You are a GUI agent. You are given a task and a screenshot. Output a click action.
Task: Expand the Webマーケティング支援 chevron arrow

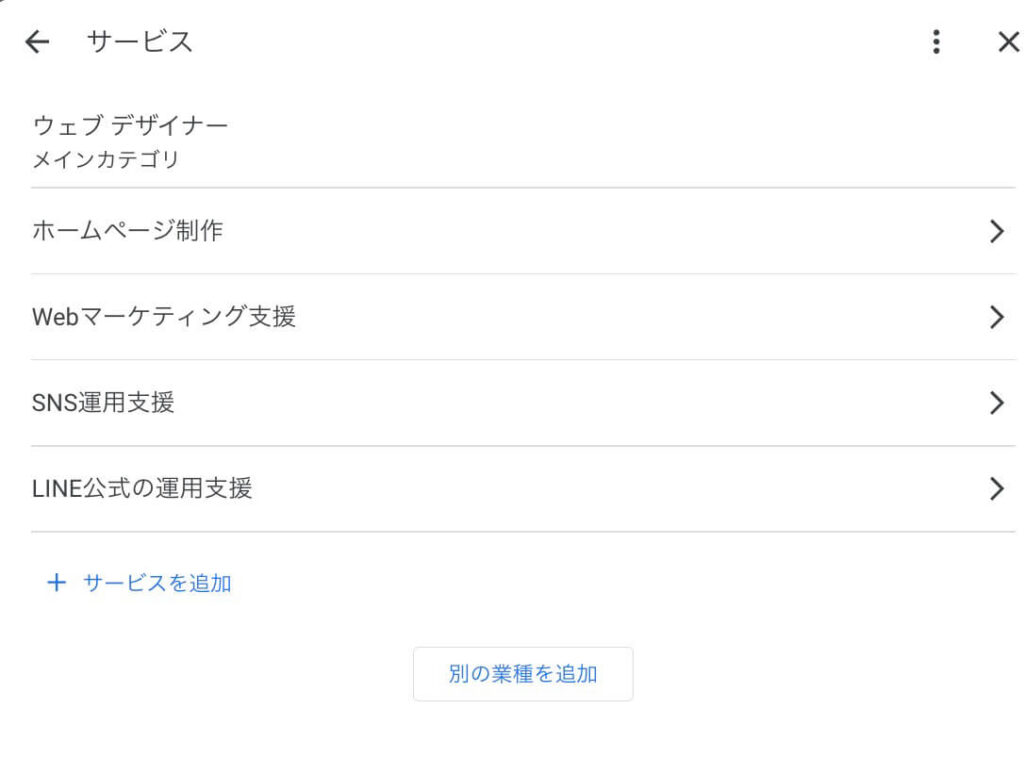click(x=996, y=318)
